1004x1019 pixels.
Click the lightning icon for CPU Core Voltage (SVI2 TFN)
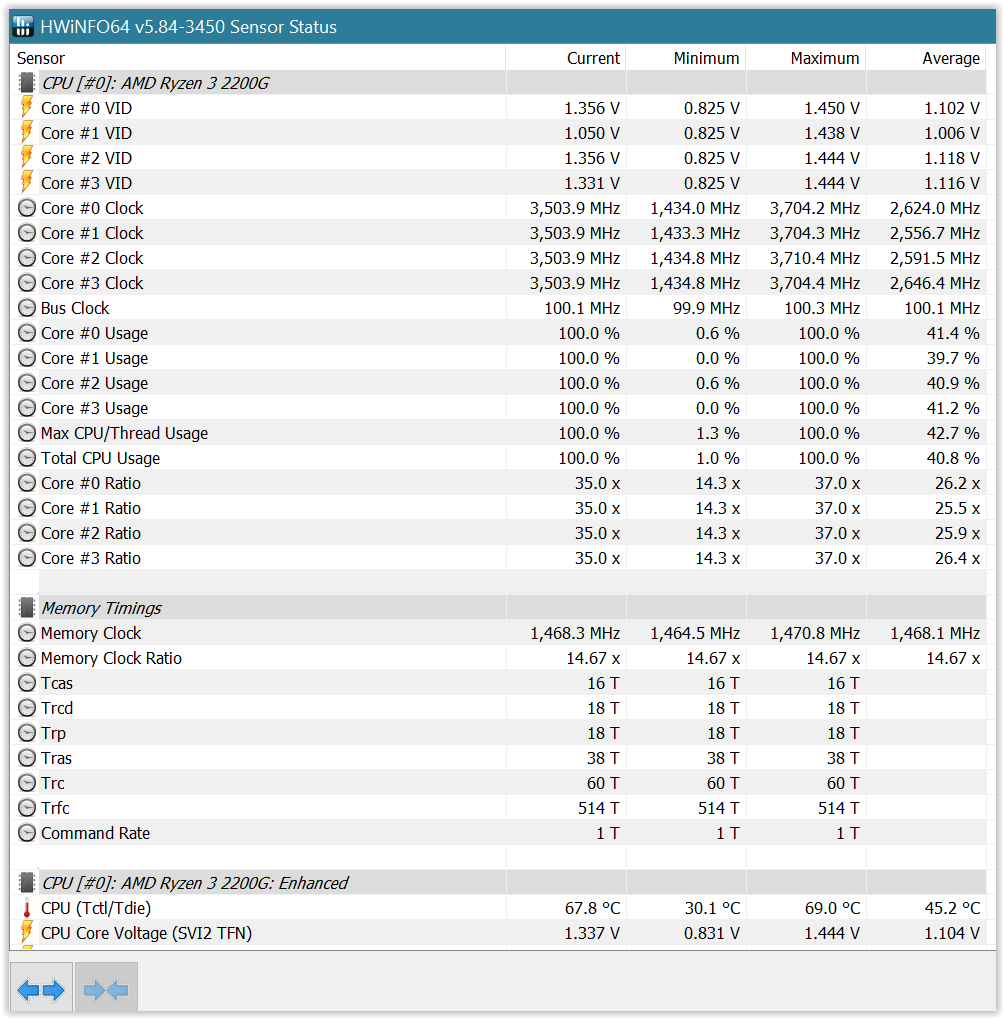27,933
